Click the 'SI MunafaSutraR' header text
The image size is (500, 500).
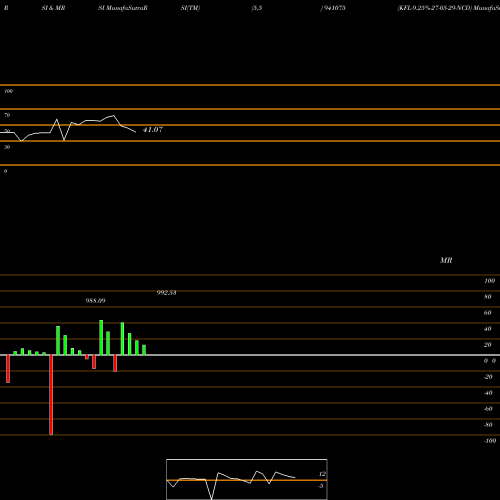click(123, 8)
